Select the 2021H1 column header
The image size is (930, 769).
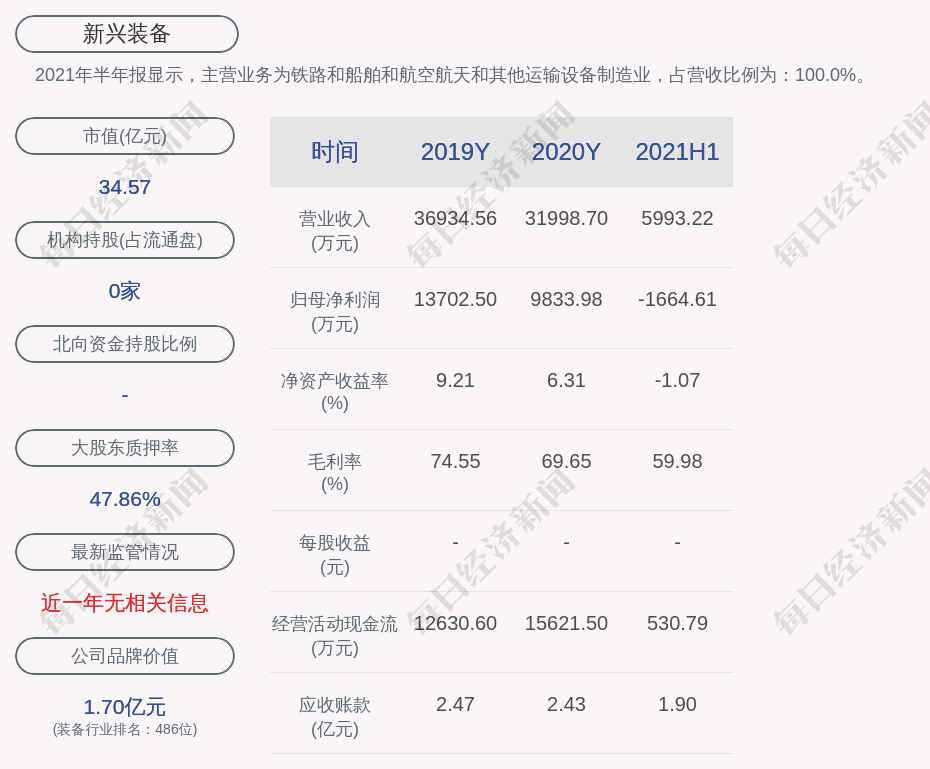click(x=677, y=152)
